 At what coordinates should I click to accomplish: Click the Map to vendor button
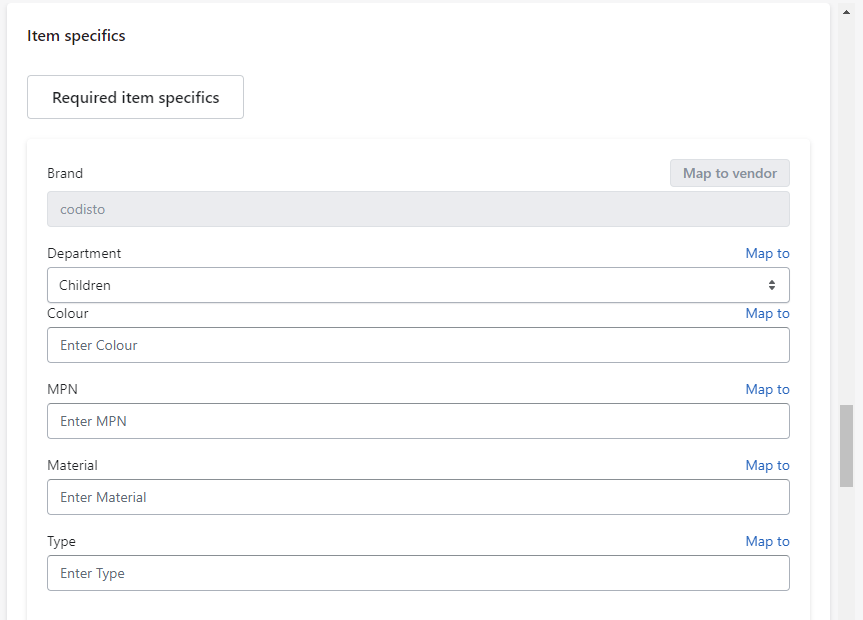click(730, 173)
